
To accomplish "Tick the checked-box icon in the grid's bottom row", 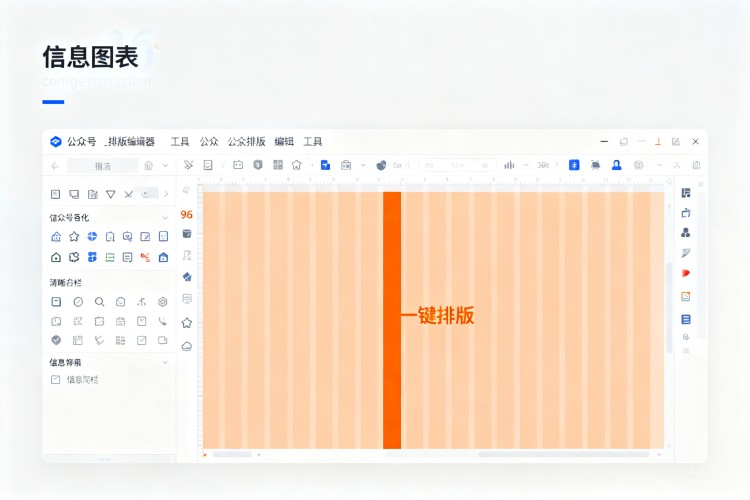I will pos(142,340).
